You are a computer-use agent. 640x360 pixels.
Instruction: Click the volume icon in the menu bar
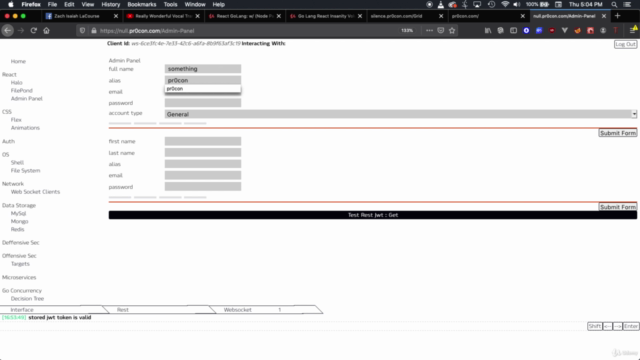517,4
